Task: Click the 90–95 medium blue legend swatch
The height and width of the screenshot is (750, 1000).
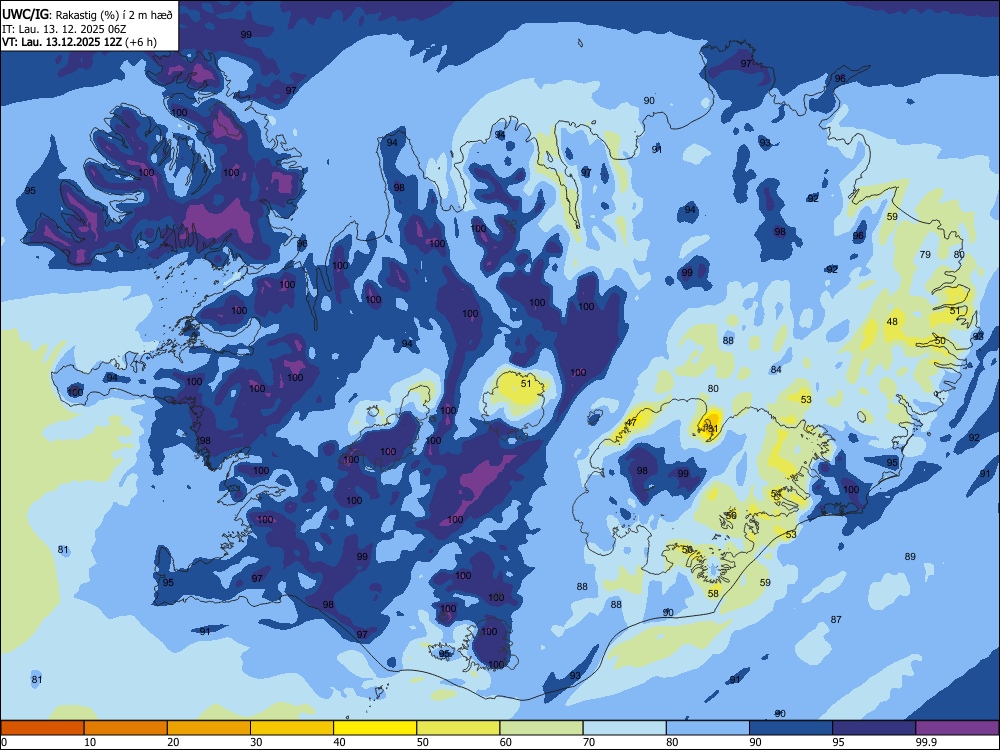Action: point(791,728)
